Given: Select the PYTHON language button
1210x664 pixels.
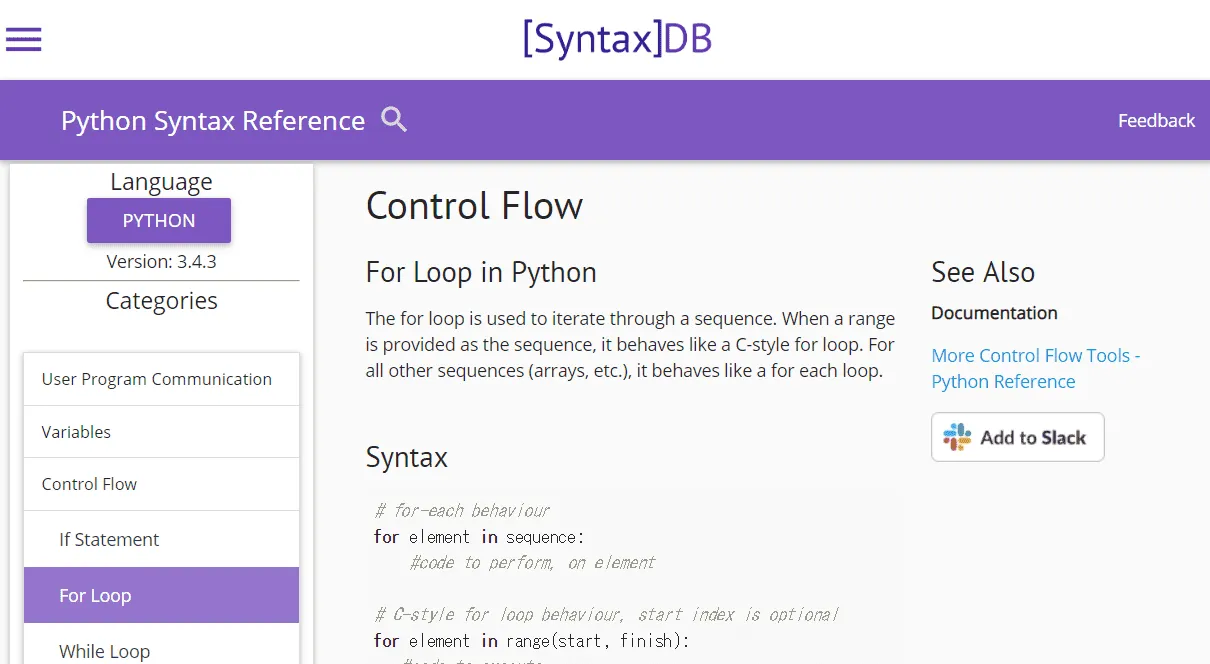Looking at the screenshot, I should tap(158, 220).
